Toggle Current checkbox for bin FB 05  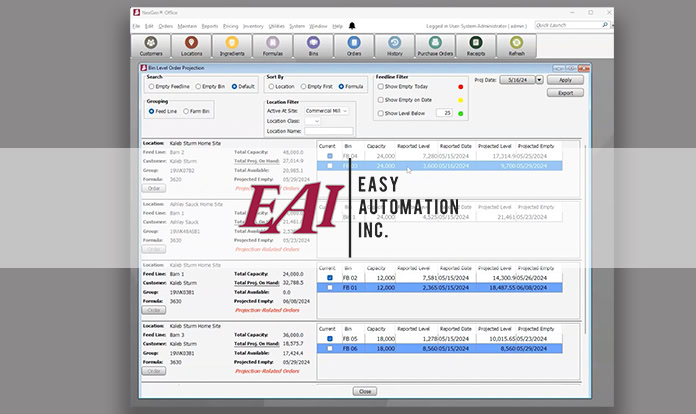coord(330,339)
